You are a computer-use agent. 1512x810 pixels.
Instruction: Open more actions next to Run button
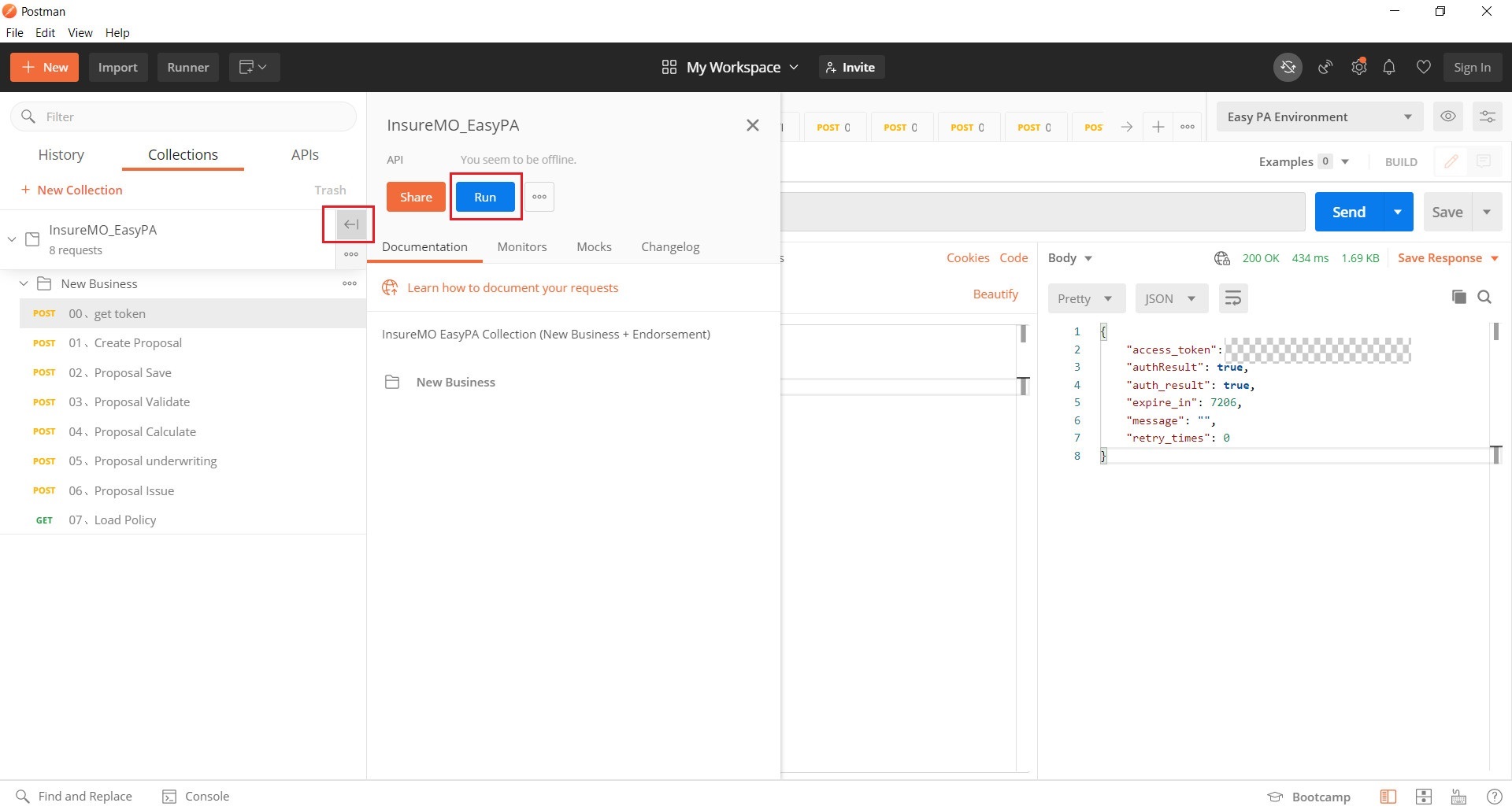click(539, 197)
